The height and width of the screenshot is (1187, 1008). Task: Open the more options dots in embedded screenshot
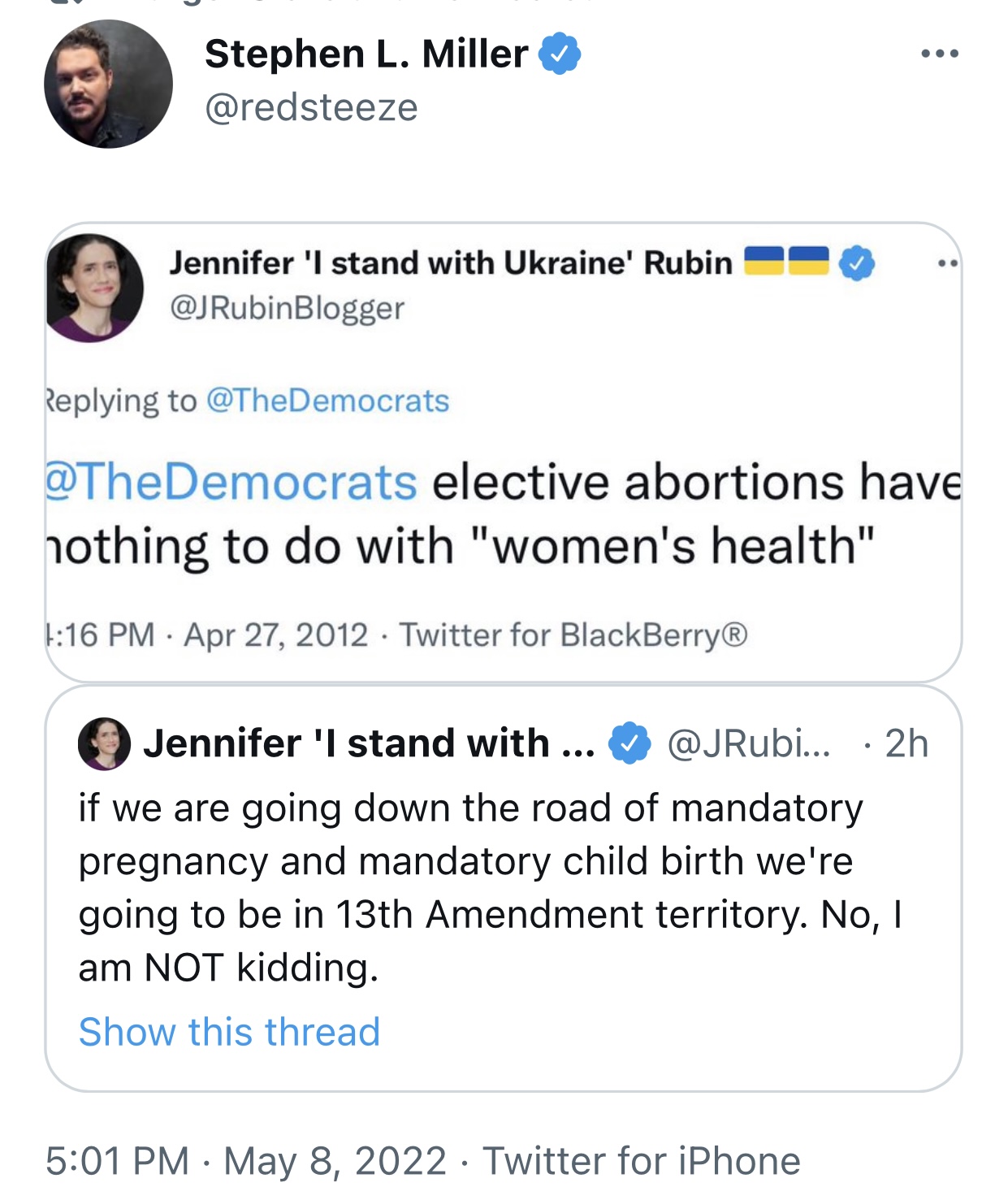pyautogui.click(x=948, y=263)
